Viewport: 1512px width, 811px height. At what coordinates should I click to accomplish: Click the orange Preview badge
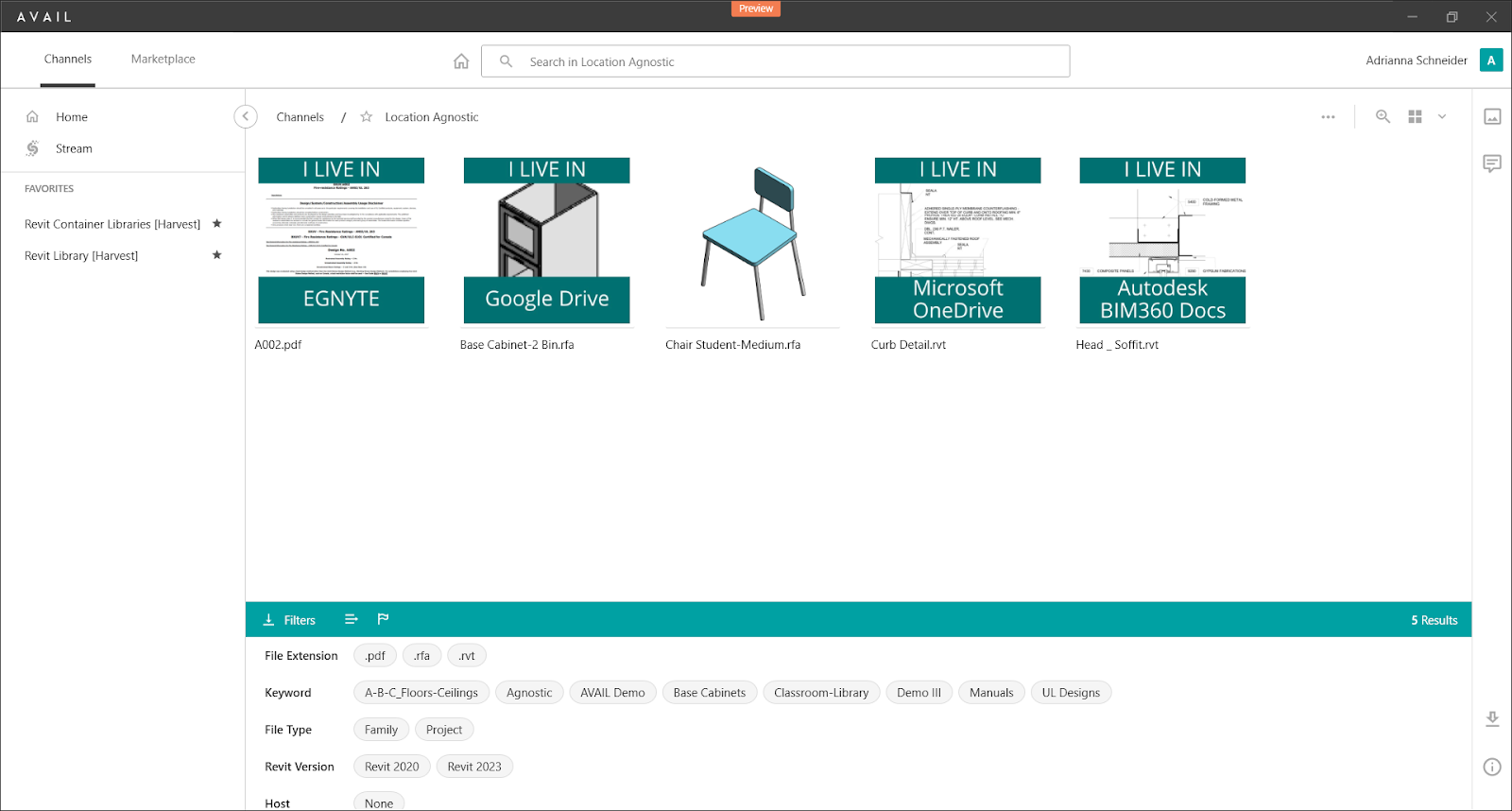756,9
